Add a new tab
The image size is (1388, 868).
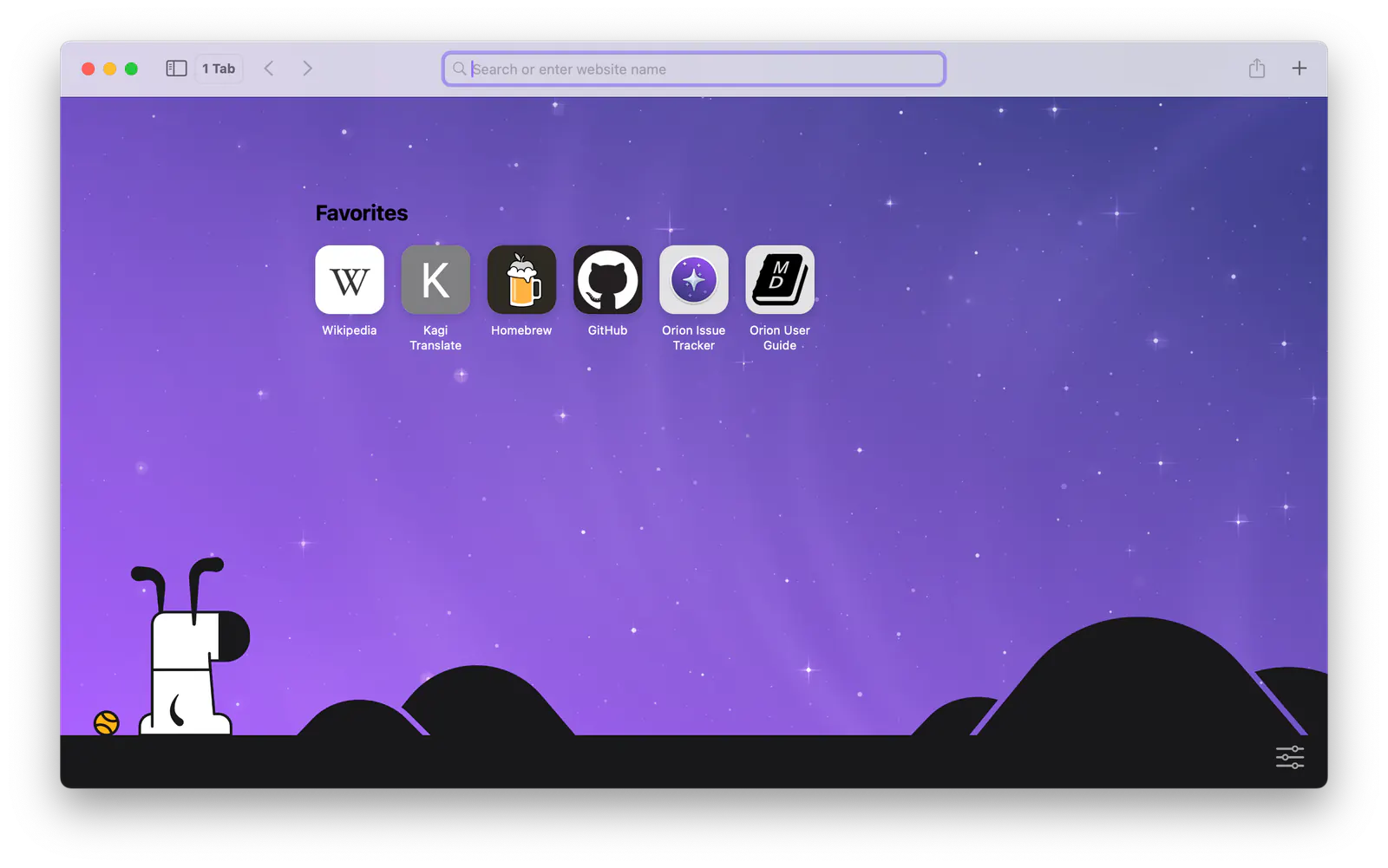coord(1300,69)
